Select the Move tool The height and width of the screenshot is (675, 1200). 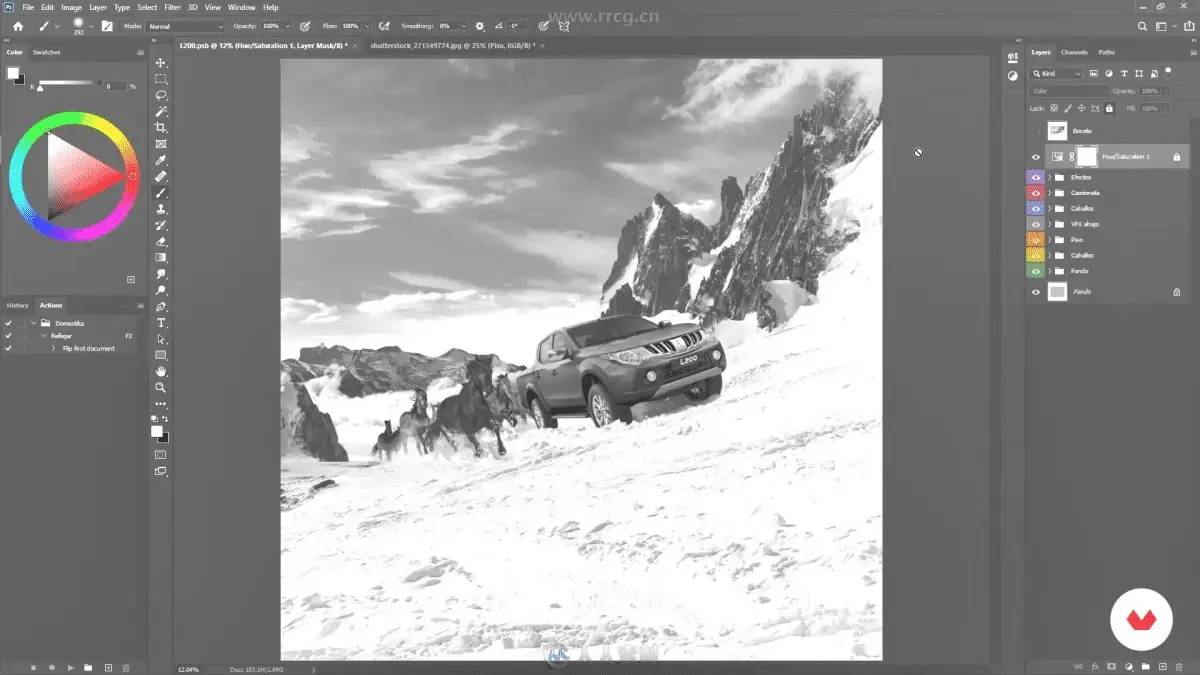tap(161, 63)
